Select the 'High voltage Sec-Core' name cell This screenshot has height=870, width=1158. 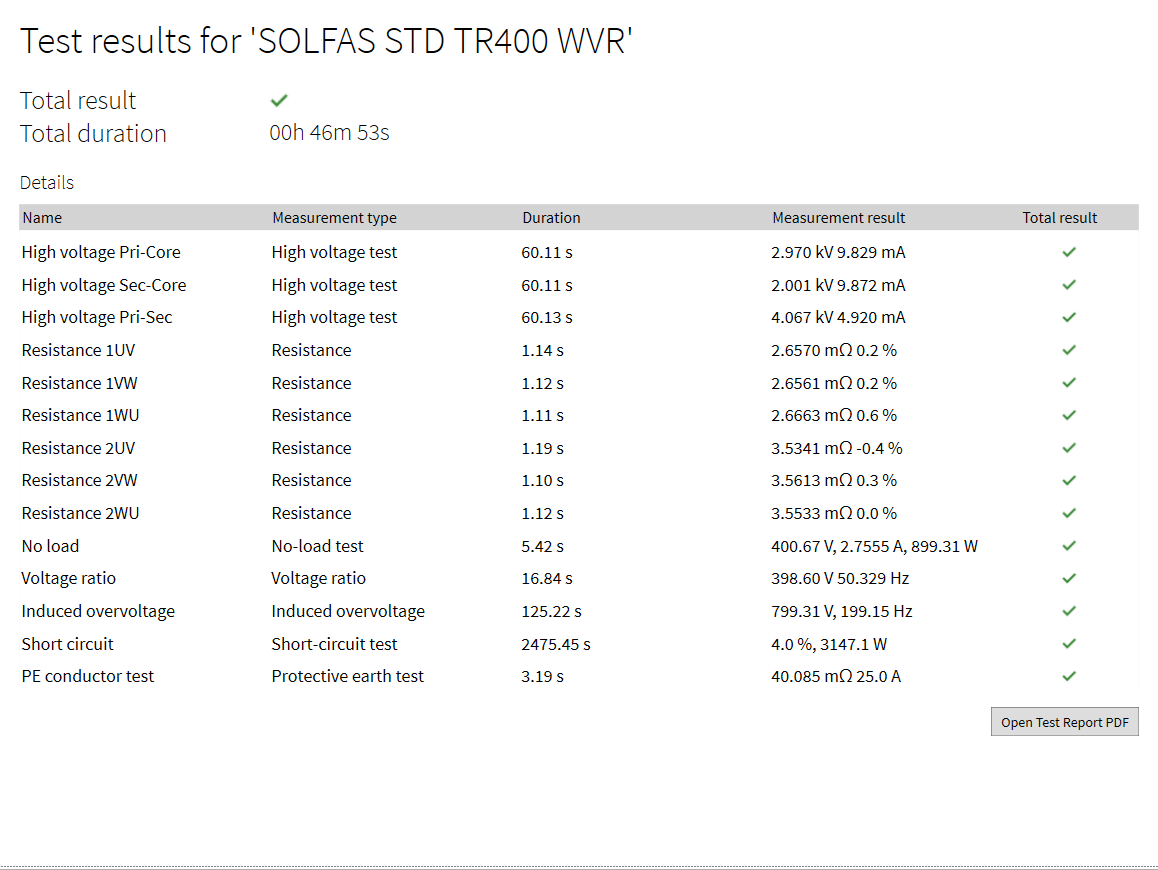coord(104,285)
